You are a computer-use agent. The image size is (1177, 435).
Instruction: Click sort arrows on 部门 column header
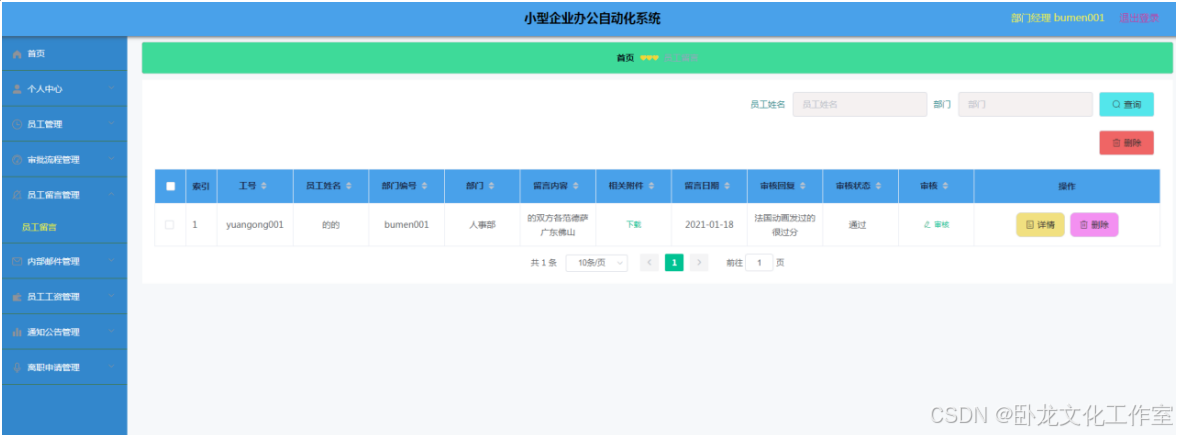491,186
